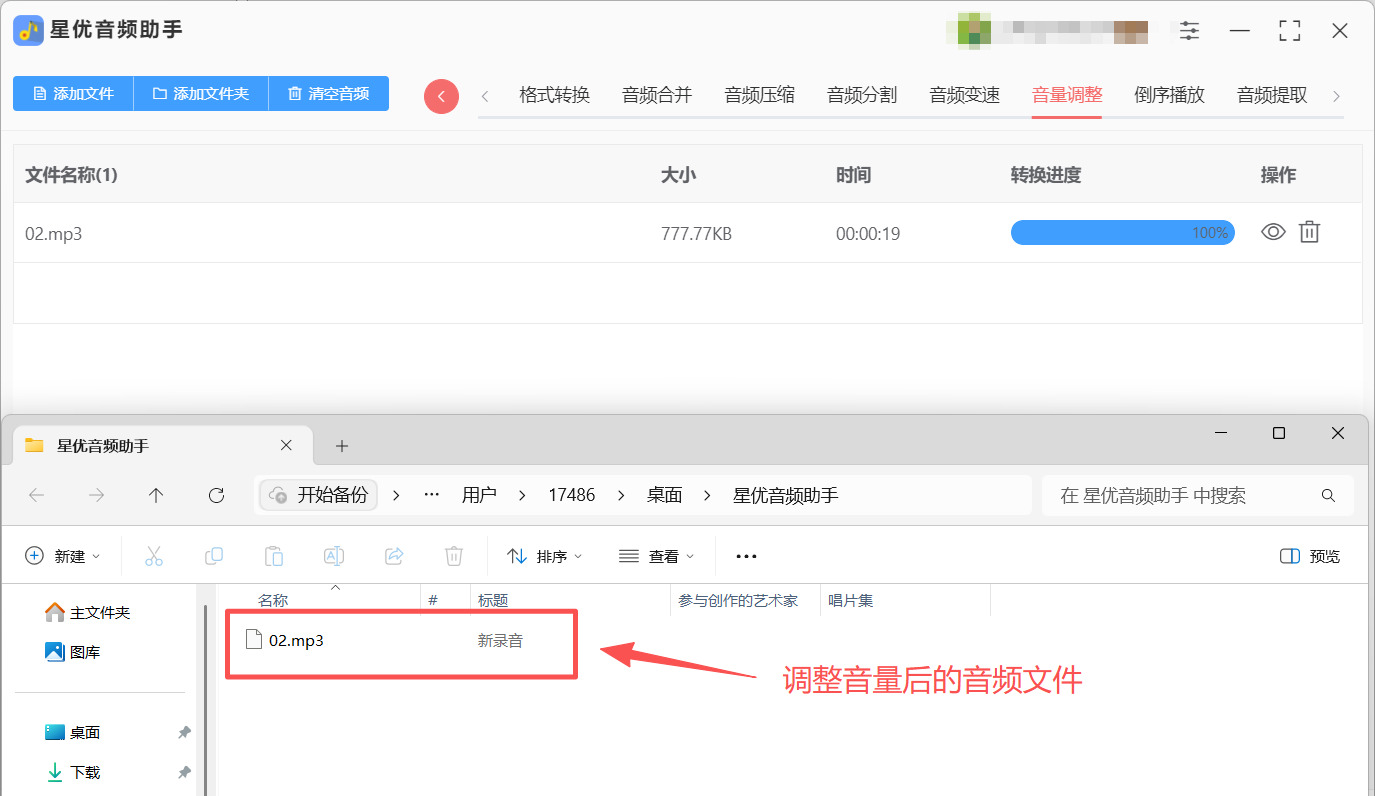Click the 添加文件 button
1375x796 pixels.
73,94
